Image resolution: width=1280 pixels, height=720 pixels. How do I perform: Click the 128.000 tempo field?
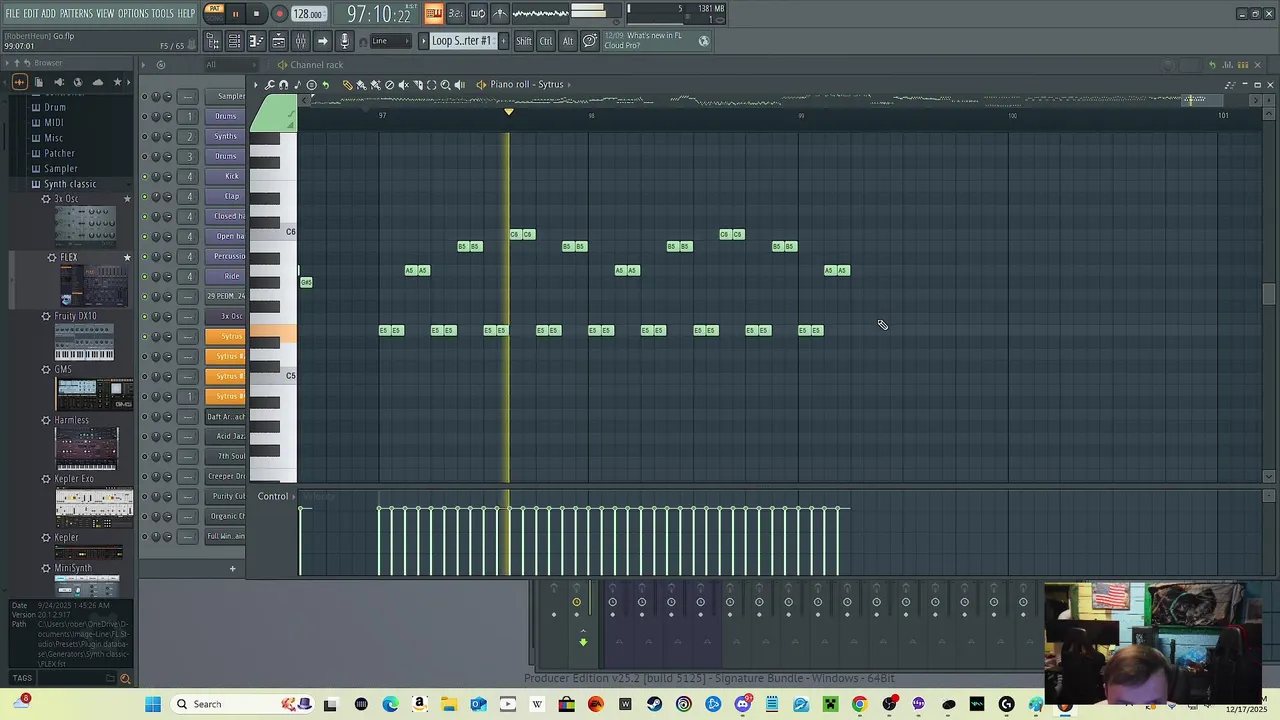308,14
